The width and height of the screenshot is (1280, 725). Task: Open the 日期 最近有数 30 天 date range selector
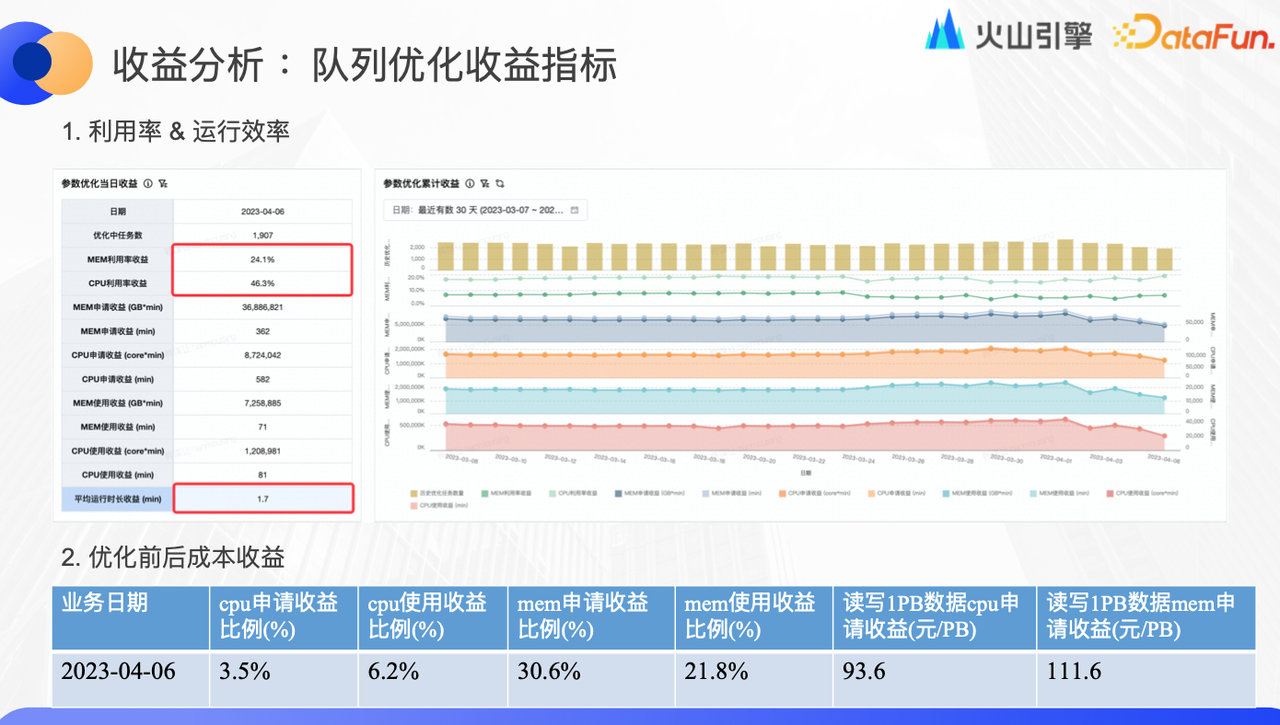486,210
